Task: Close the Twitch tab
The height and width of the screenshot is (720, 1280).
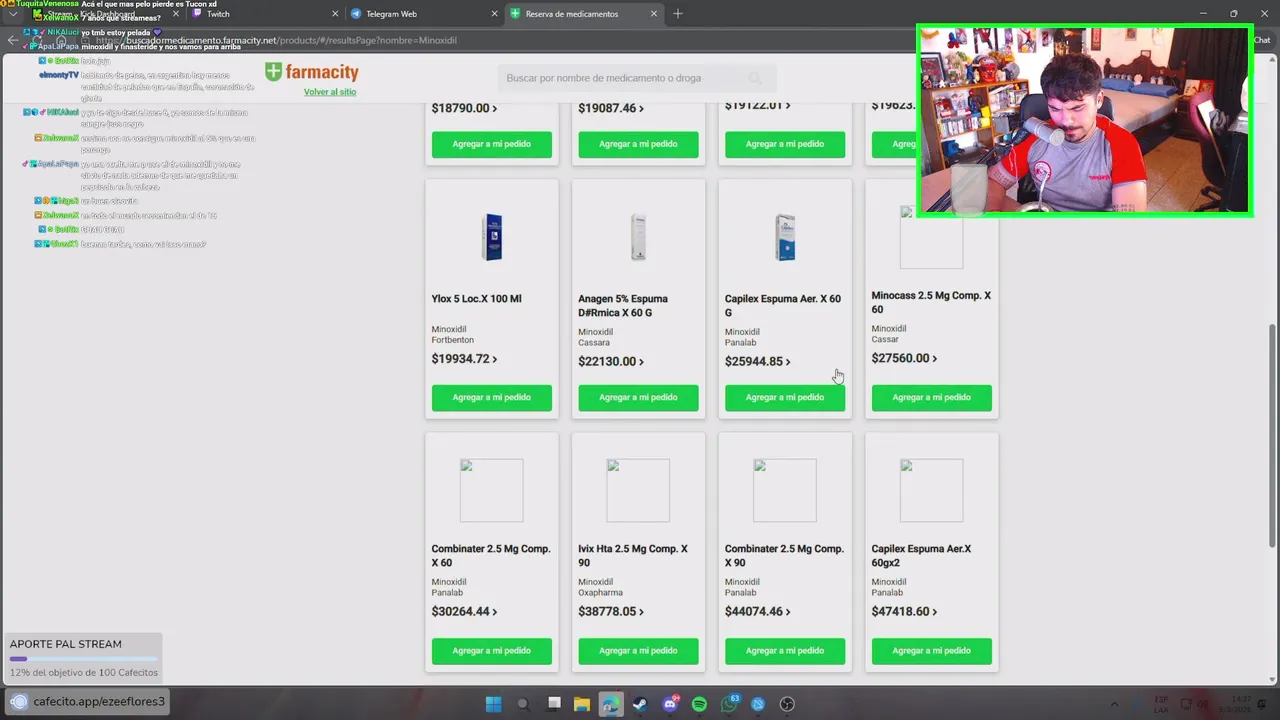Action: click(335, 14)
